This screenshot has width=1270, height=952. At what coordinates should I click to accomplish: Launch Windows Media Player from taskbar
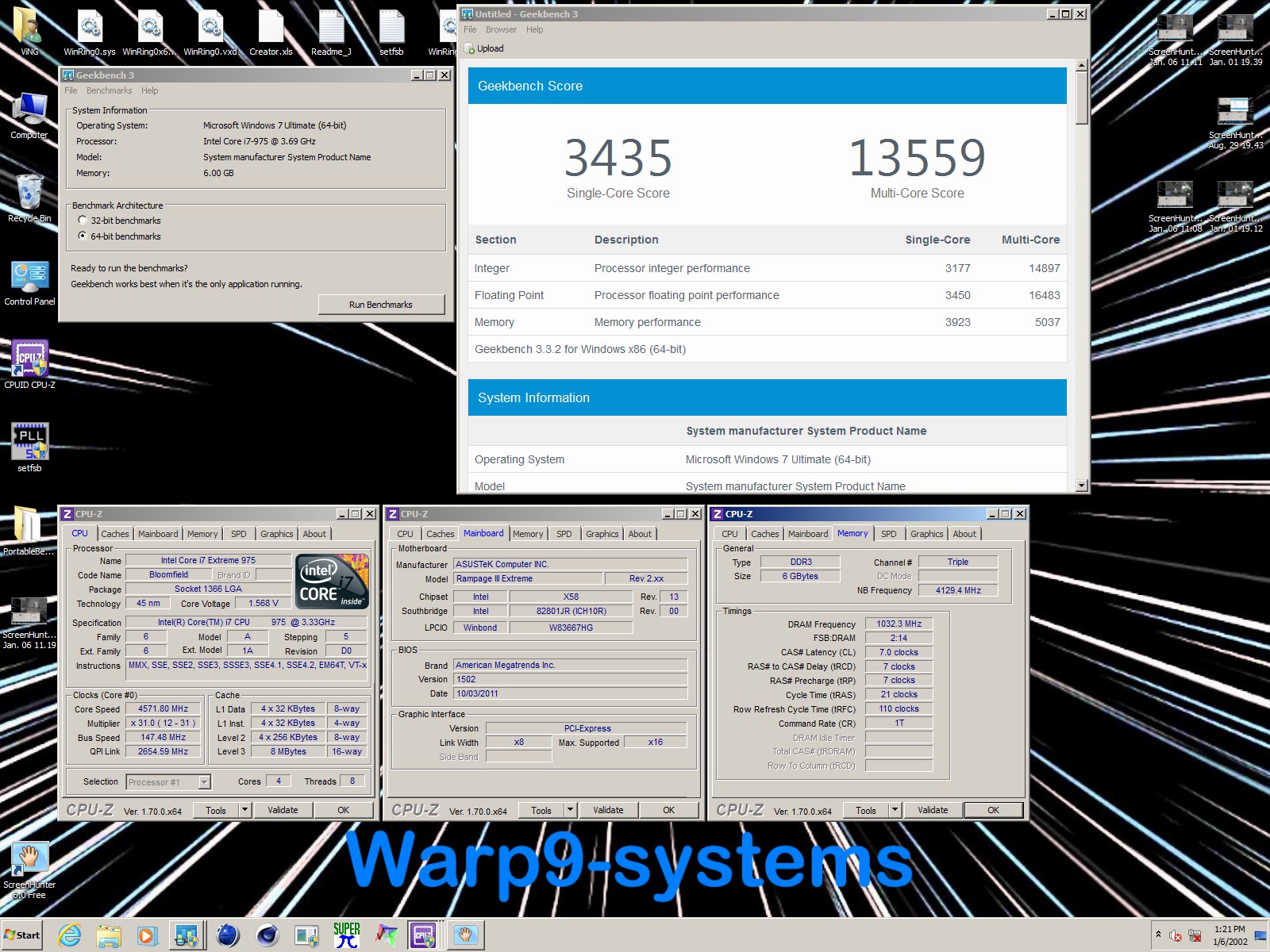148,935
